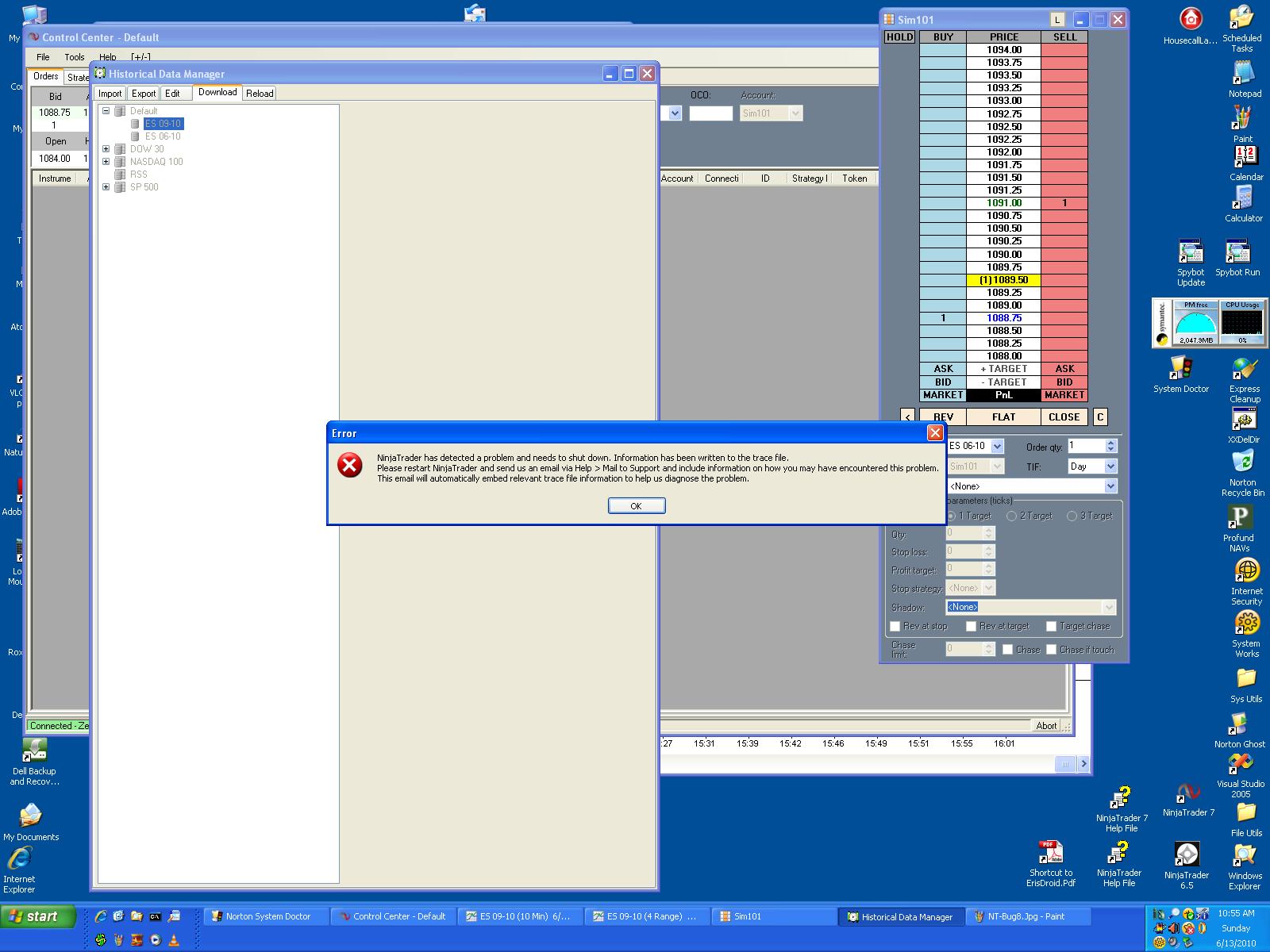Select ES 09-10 in the data tree
This screenshot has height=952, width=1270.
click(x=164, y=124)
